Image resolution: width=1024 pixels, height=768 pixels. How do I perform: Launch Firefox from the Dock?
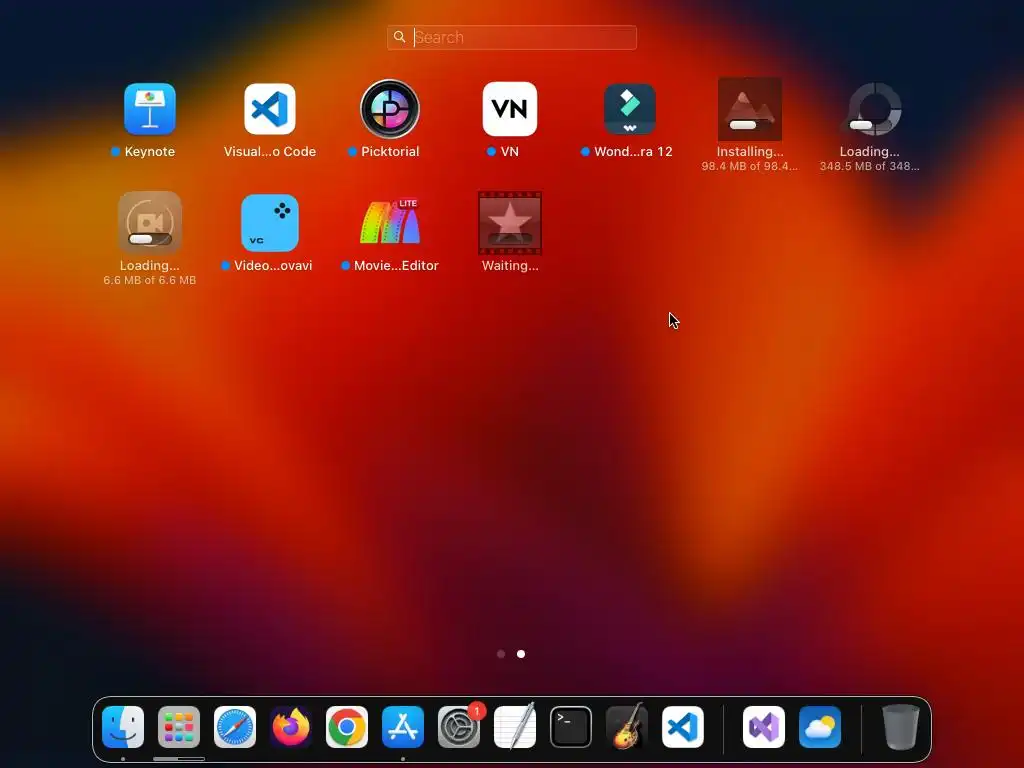(291, 727)
